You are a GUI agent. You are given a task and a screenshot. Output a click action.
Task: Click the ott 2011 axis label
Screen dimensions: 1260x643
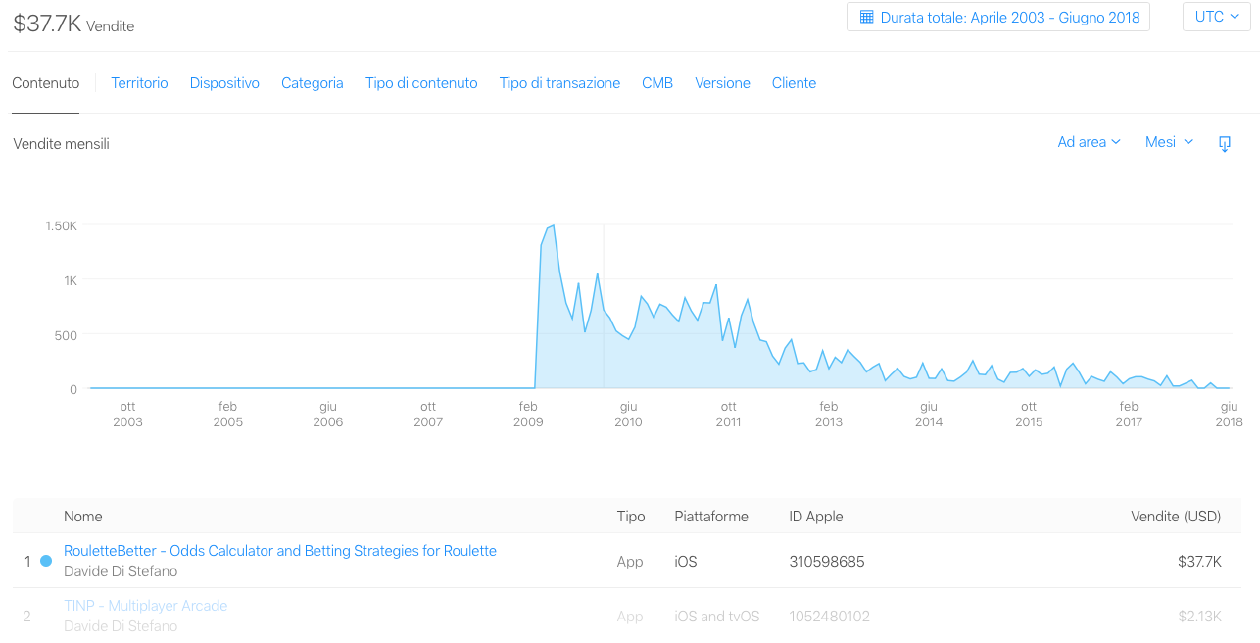pyautogui.click(x=728, y=414)
